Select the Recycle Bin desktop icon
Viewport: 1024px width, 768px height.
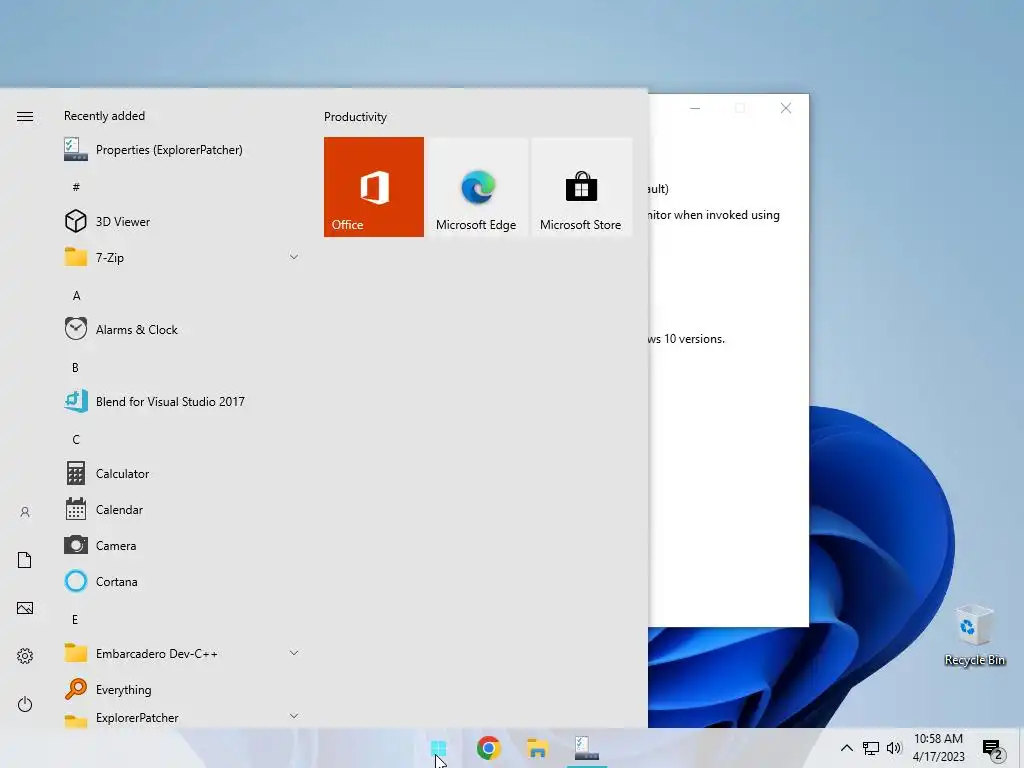974,635
